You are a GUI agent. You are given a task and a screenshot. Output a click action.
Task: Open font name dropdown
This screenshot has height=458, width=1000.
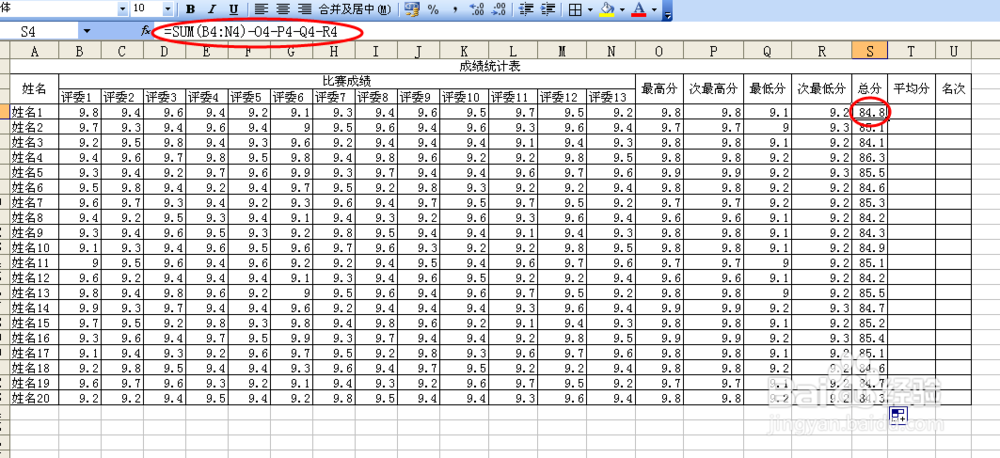click(x=122, y=8)
